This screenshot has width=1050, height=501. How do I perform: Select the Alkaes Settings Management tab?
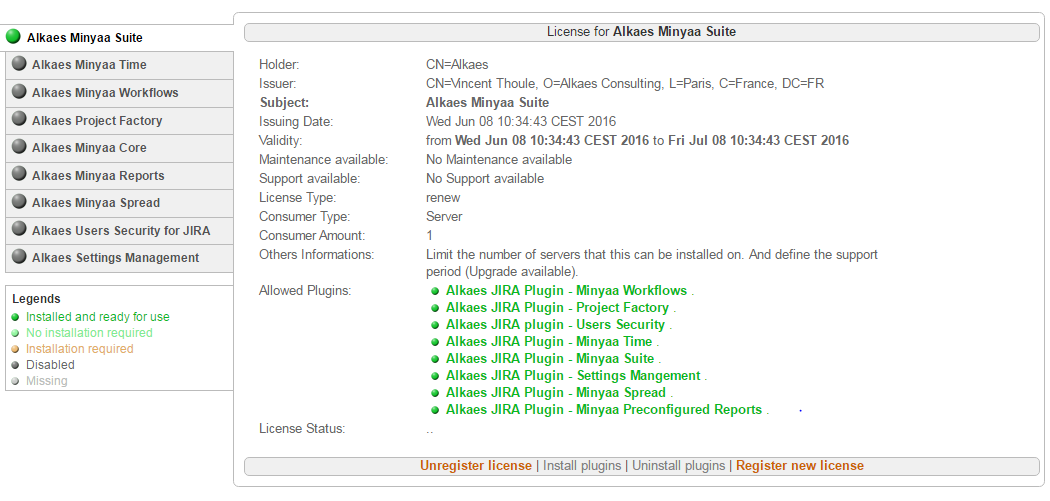pyautogui.click(x=116, y=257)
